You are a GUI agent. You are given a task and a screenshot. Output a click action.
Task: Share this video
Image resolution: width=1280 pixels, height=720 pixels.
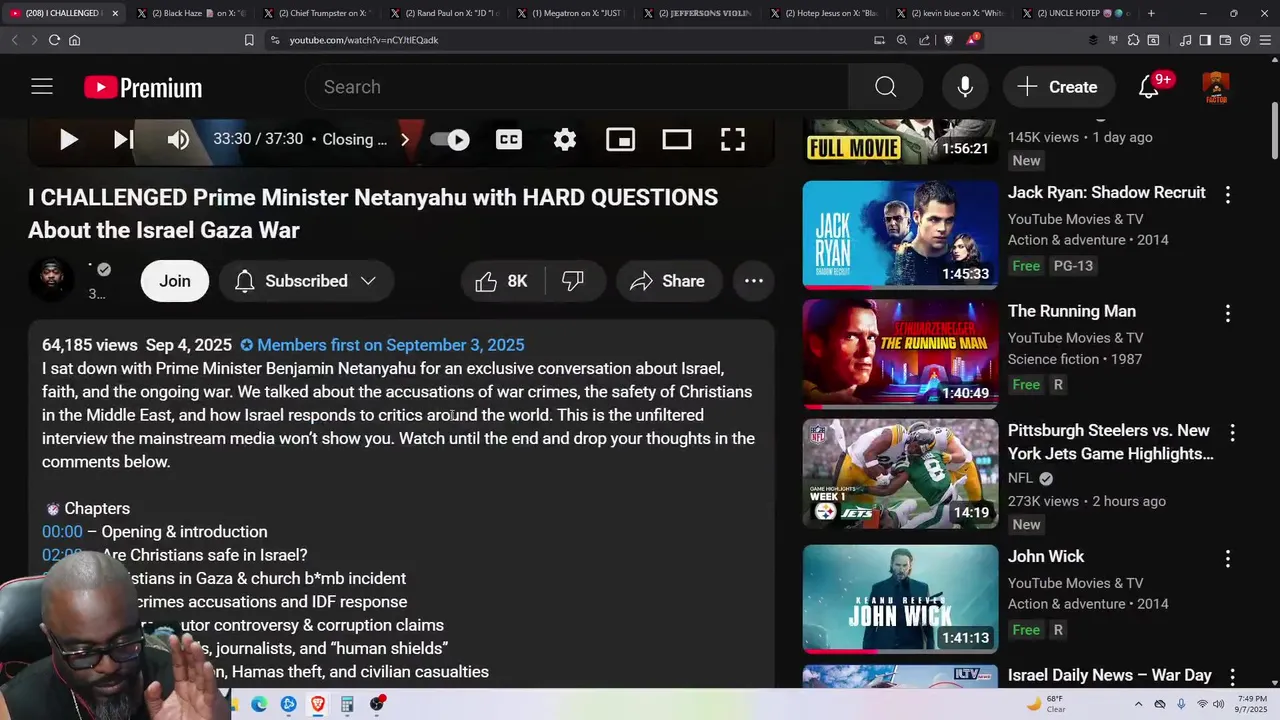pos(667,281)
